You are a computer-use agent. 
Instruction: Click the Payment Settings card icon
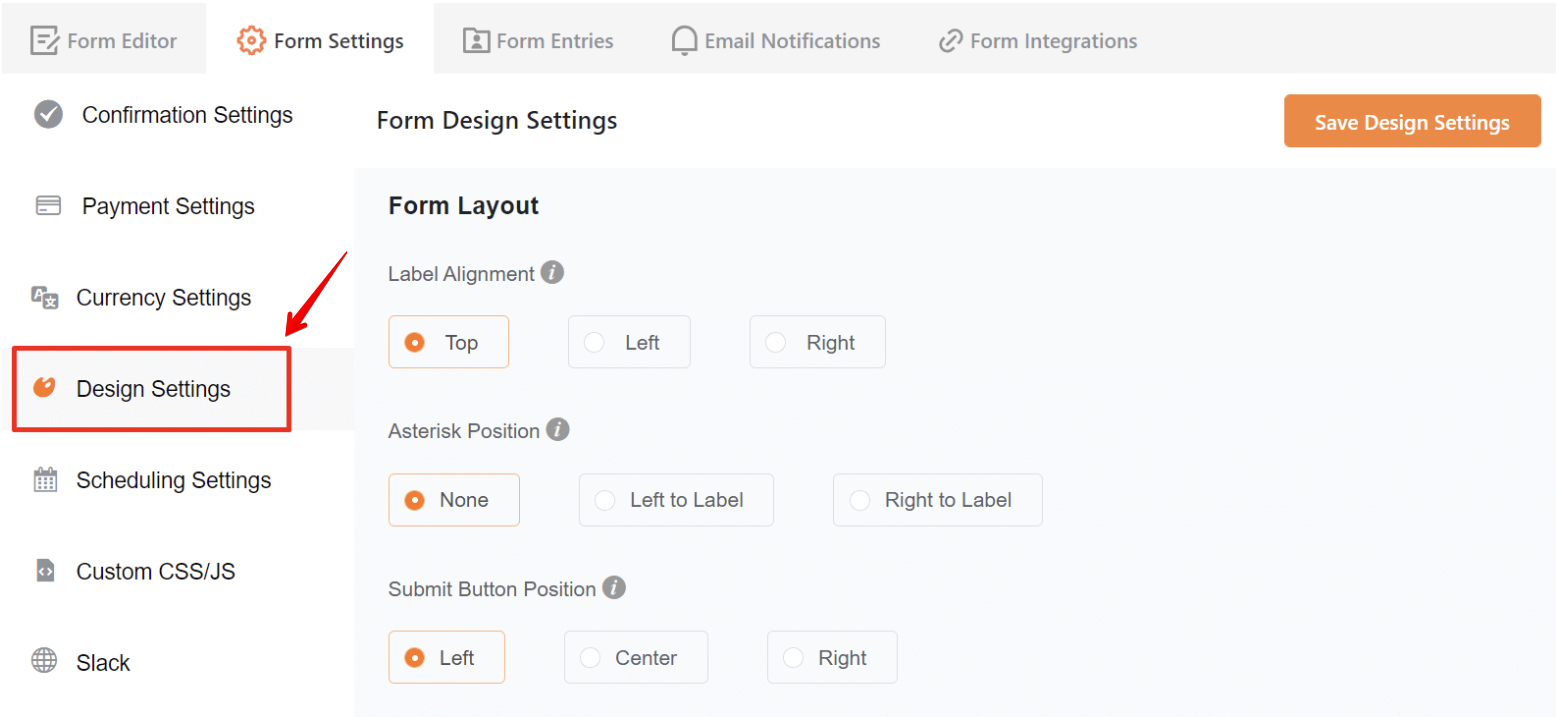click(x=48, y=206)
